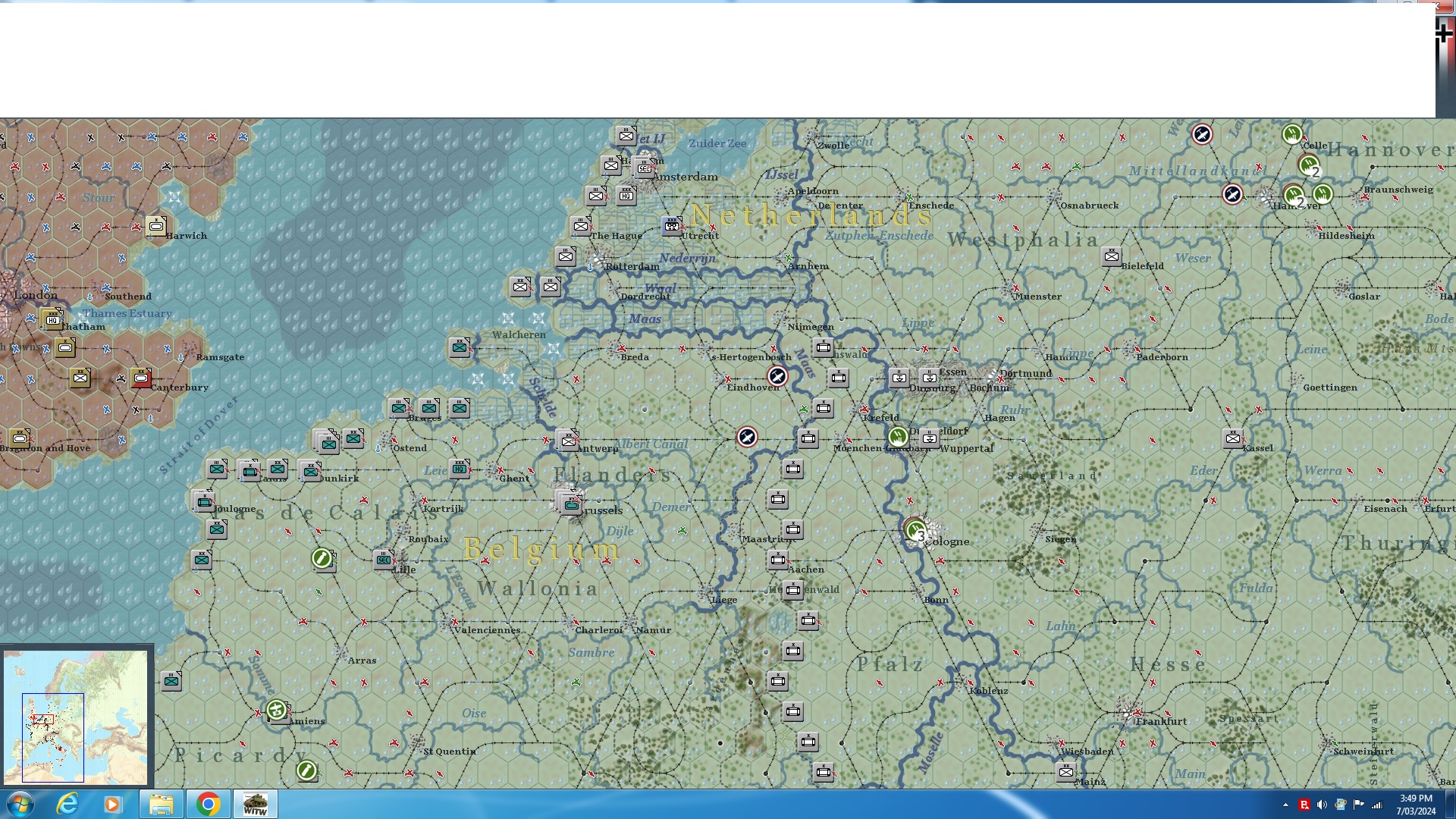
Task: Click the factory icon stacked at Cologne
Action: tap(916, 529)
